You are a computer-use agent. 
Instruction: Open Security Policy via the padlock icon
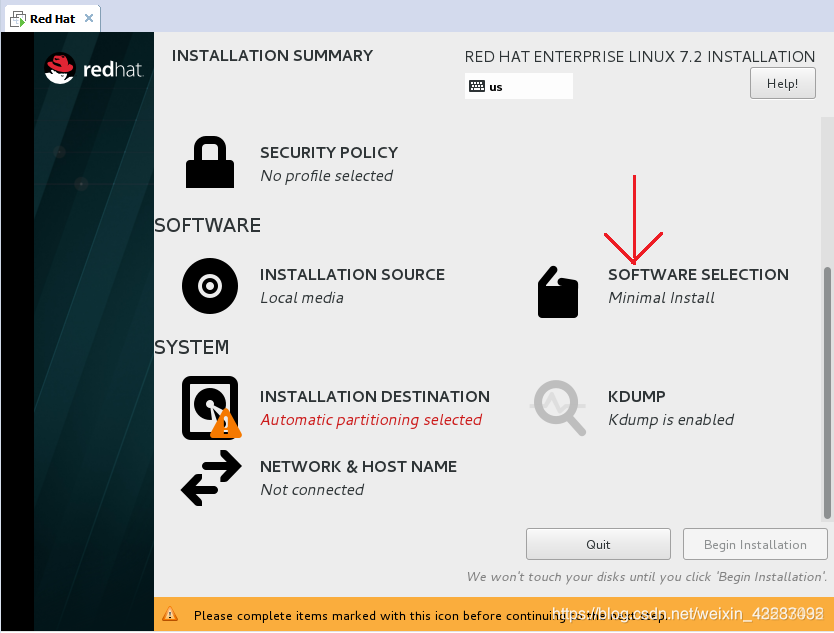(210, 162)
